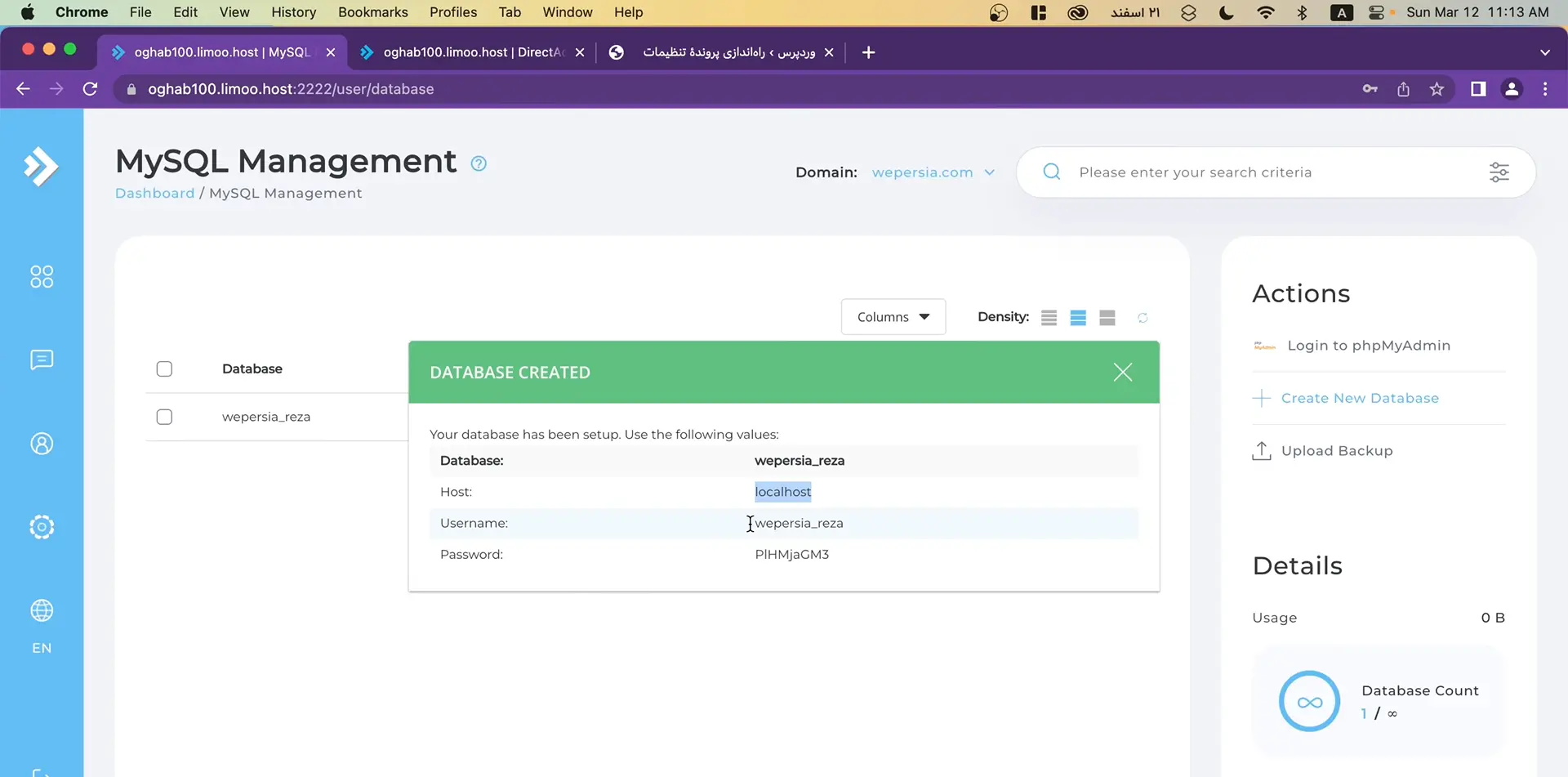Open the messages icon in sidebar
Image resolution: width=1568 pixels, height=777 pixels.
click(x=42, y=359)
